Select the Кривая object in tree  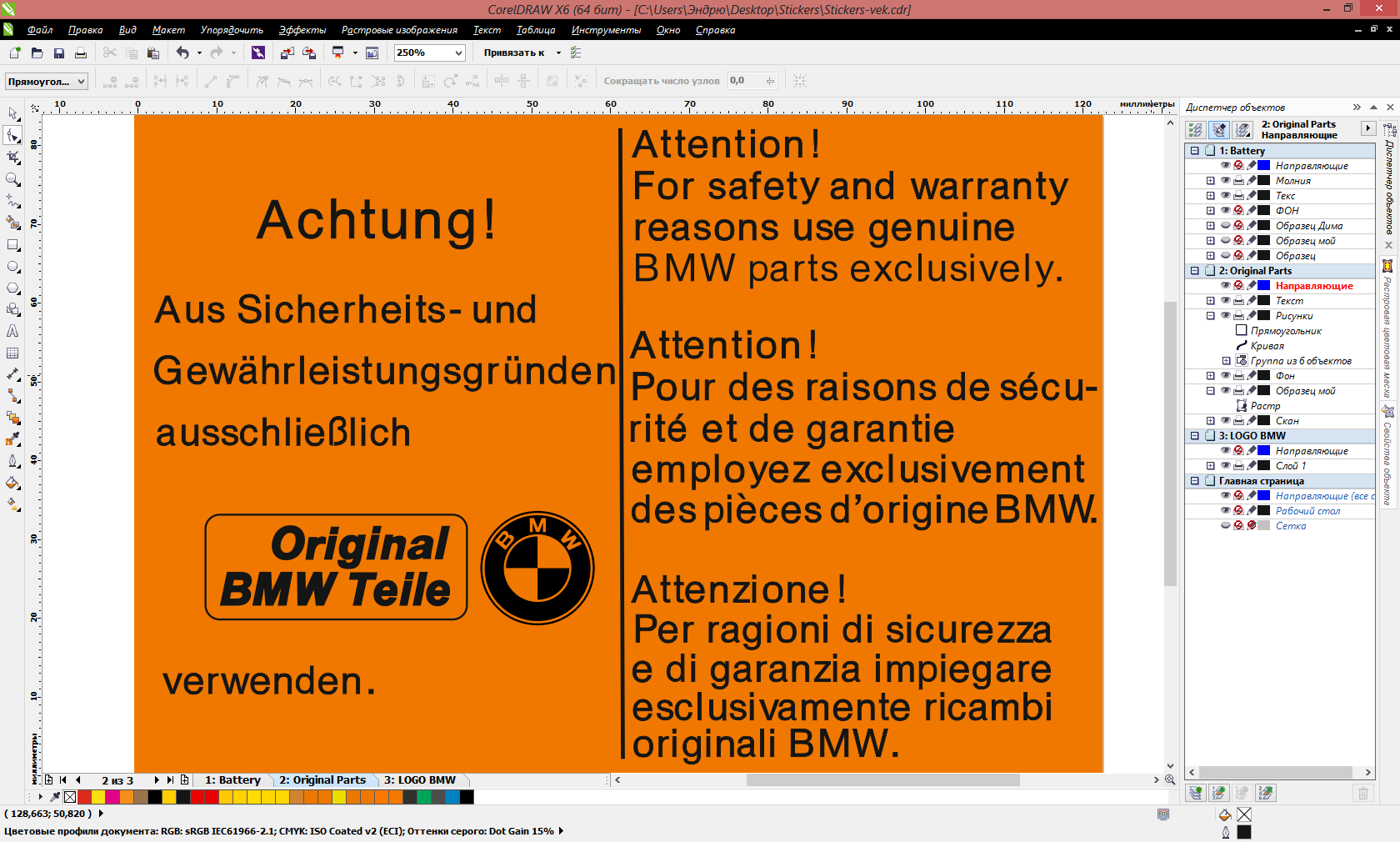[x=1267, y=346]
